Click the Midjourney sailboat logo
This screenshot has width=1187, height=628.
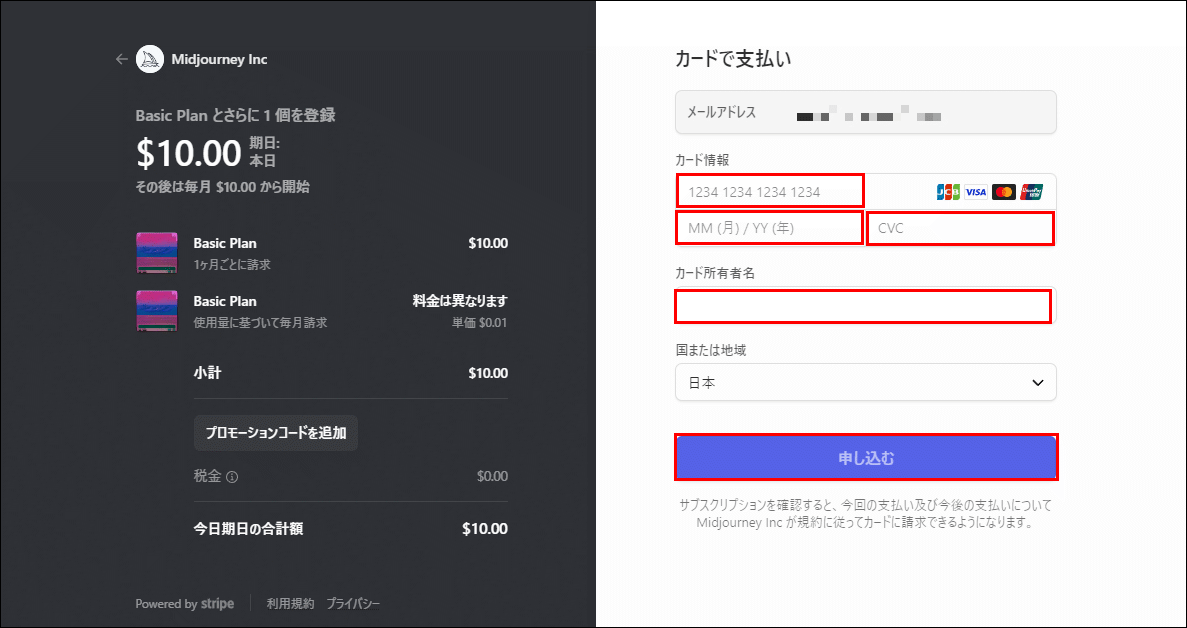coord(150,59)
